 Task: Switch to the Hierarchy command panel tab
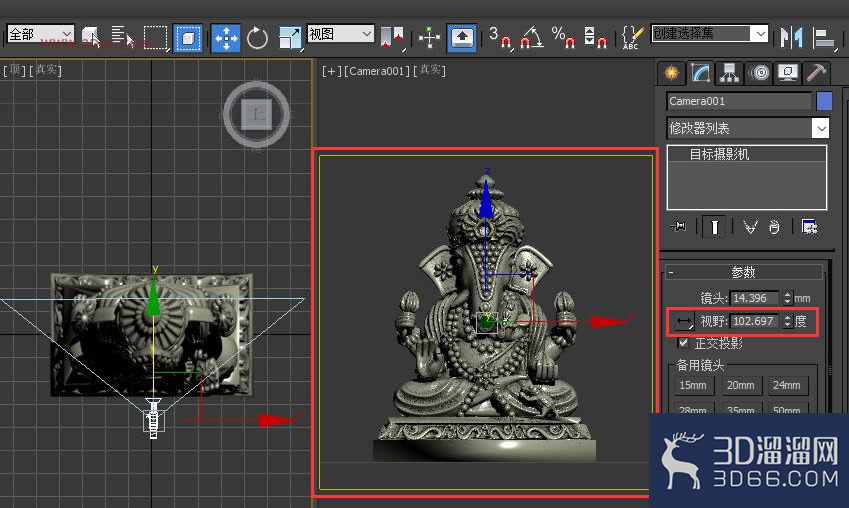[x=729, y=73]
